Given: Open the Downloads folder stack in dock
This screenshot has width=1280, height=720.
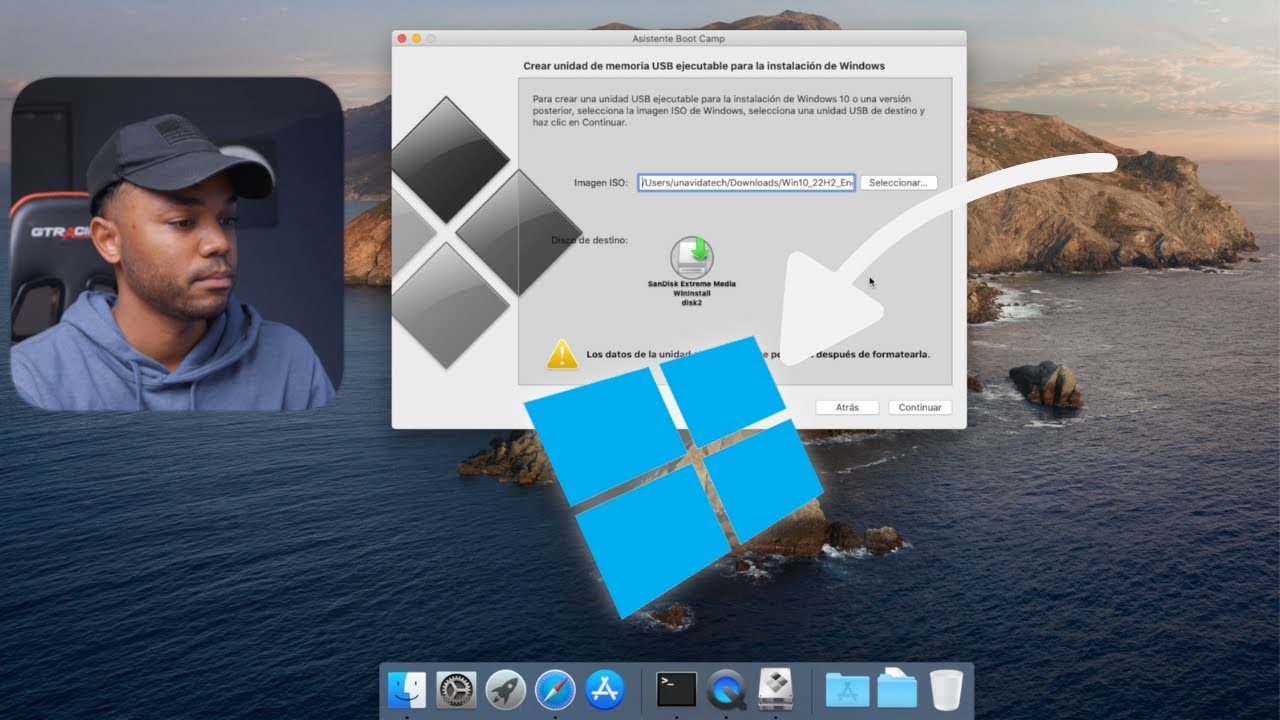Looking at the screenshot, I should point(897,689).
